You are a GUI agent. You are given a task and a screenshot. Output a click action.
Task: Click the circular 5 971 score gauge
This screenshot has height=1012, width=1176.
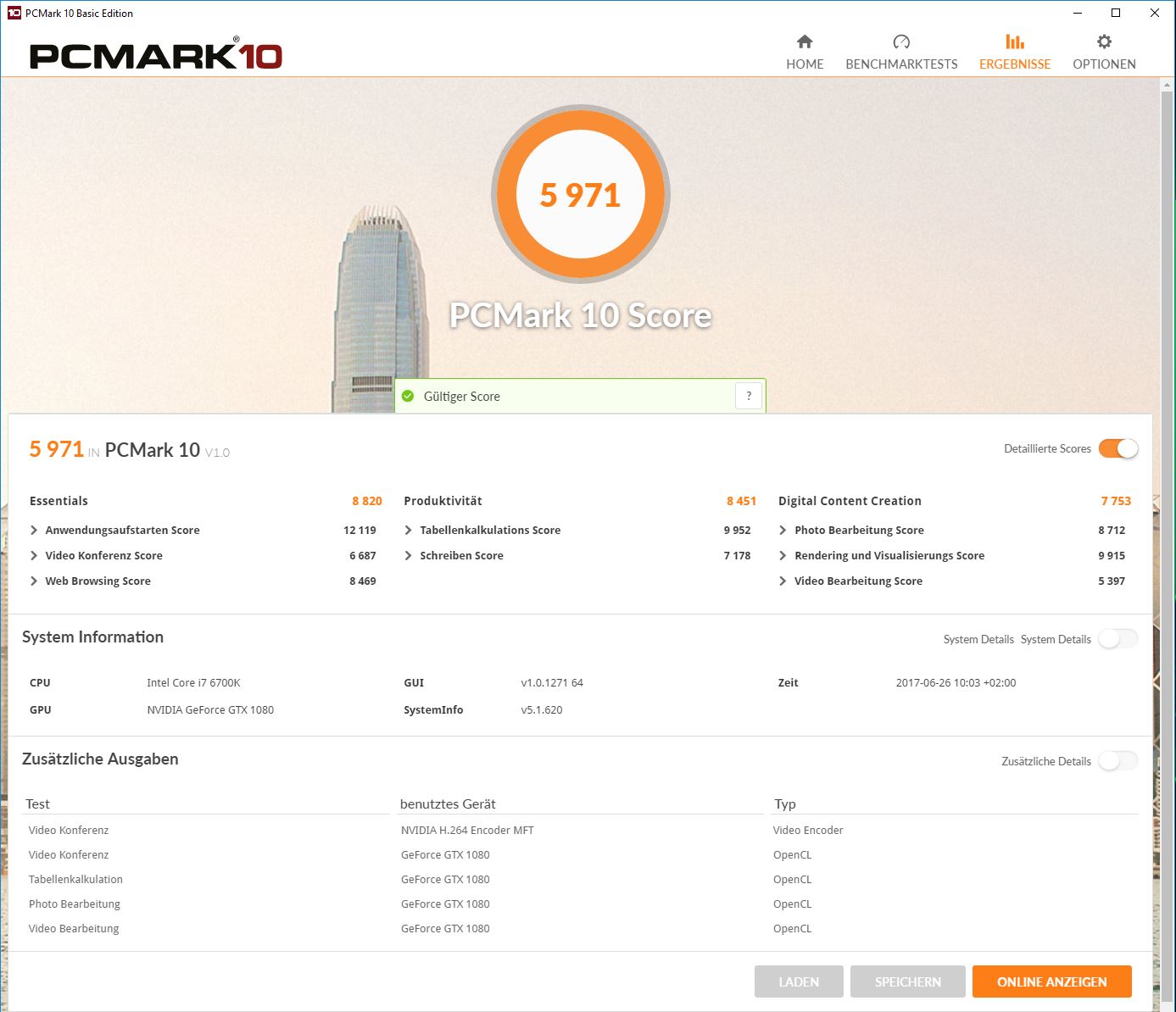pyautogui.click(x=581, y=194)
